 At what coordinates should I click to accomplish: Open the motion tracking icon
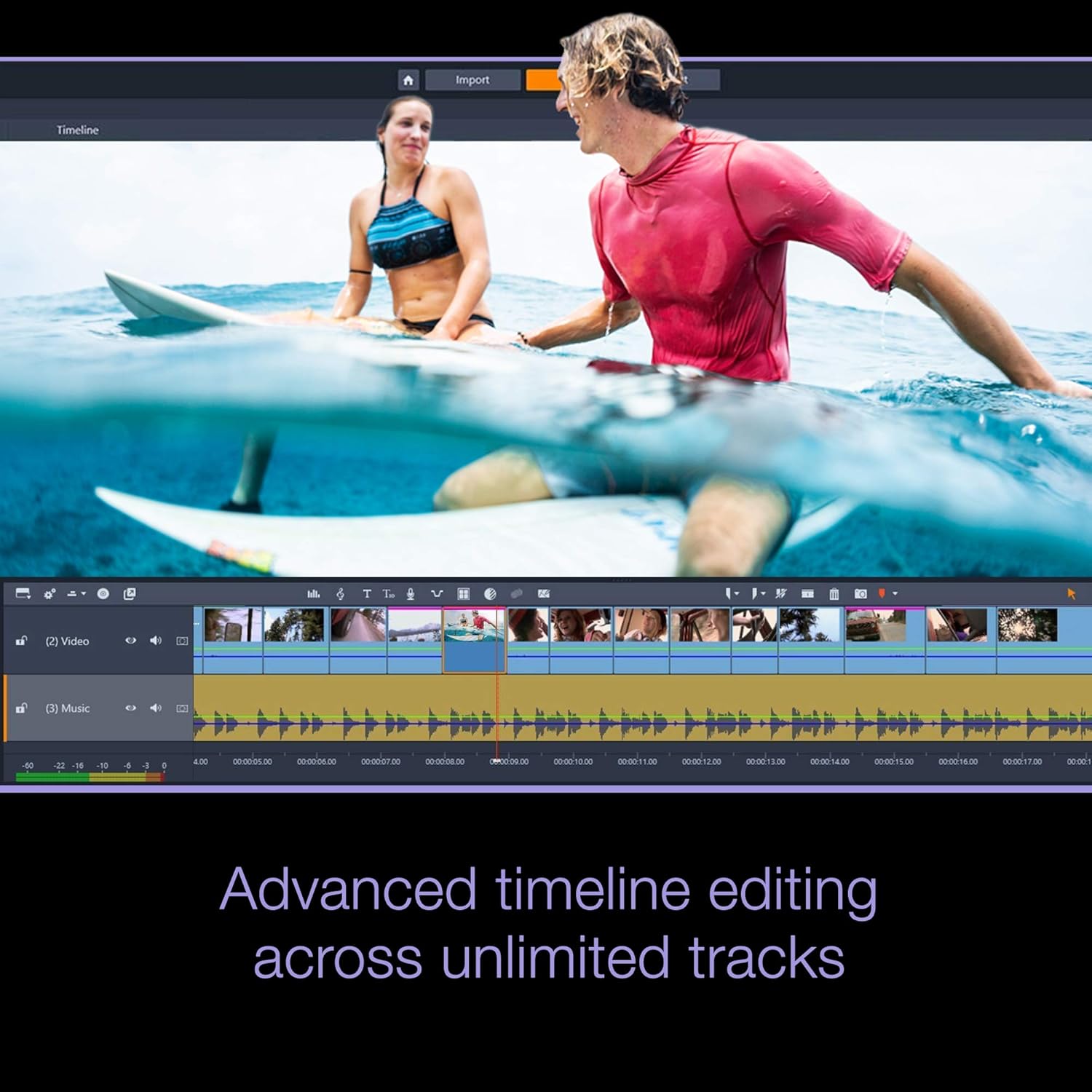click(x=543, y=594)
